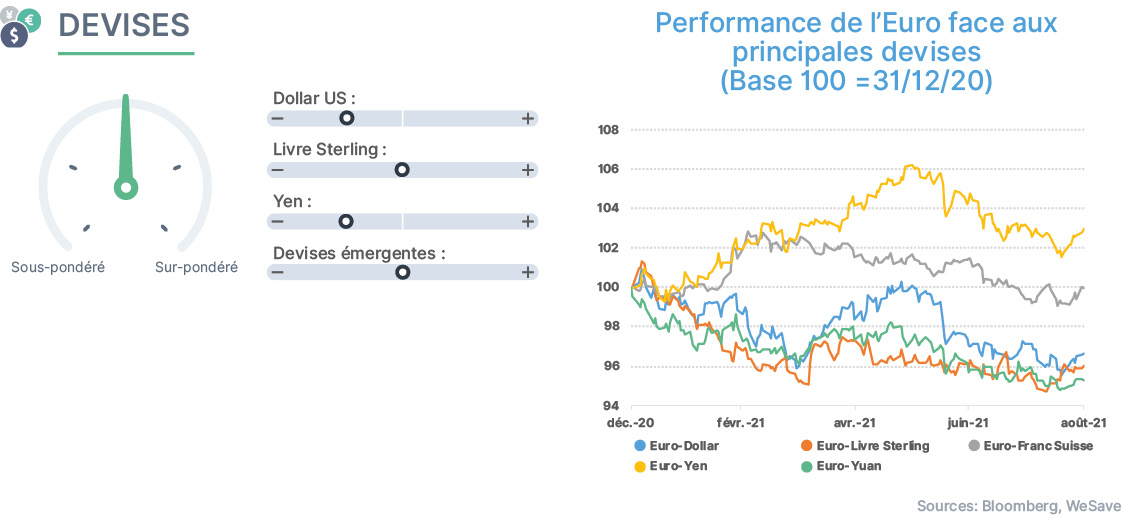Image resolution: width=1123 pixels, height=518 pixels.
Task: Click the green gauge needle hub
Action: (x=126, y=188)
